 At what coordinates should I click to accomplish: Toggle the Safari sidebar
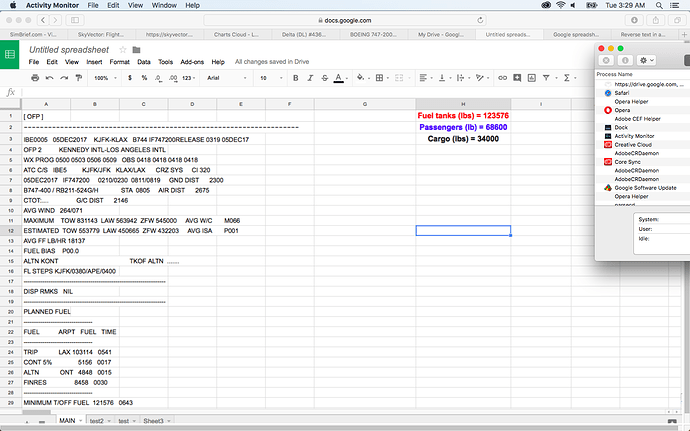pyautogui.click(x=75, y=20)
